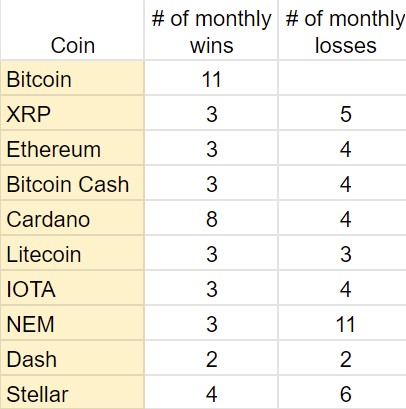Click the IOTA name cell
The image size is (406, 409).
[72, 288]
